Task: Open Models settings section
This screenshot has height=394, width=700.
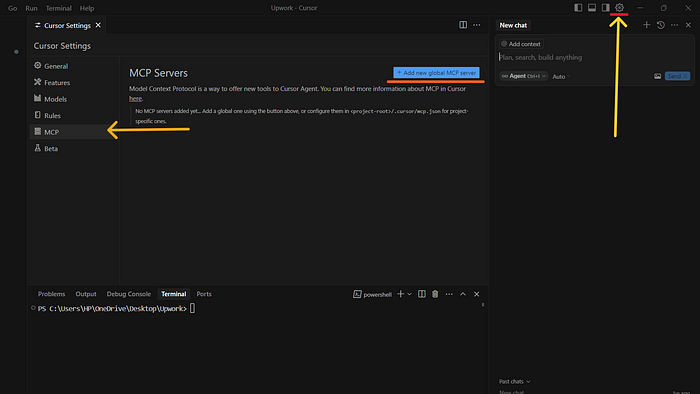Action: [x=74, y=99]
